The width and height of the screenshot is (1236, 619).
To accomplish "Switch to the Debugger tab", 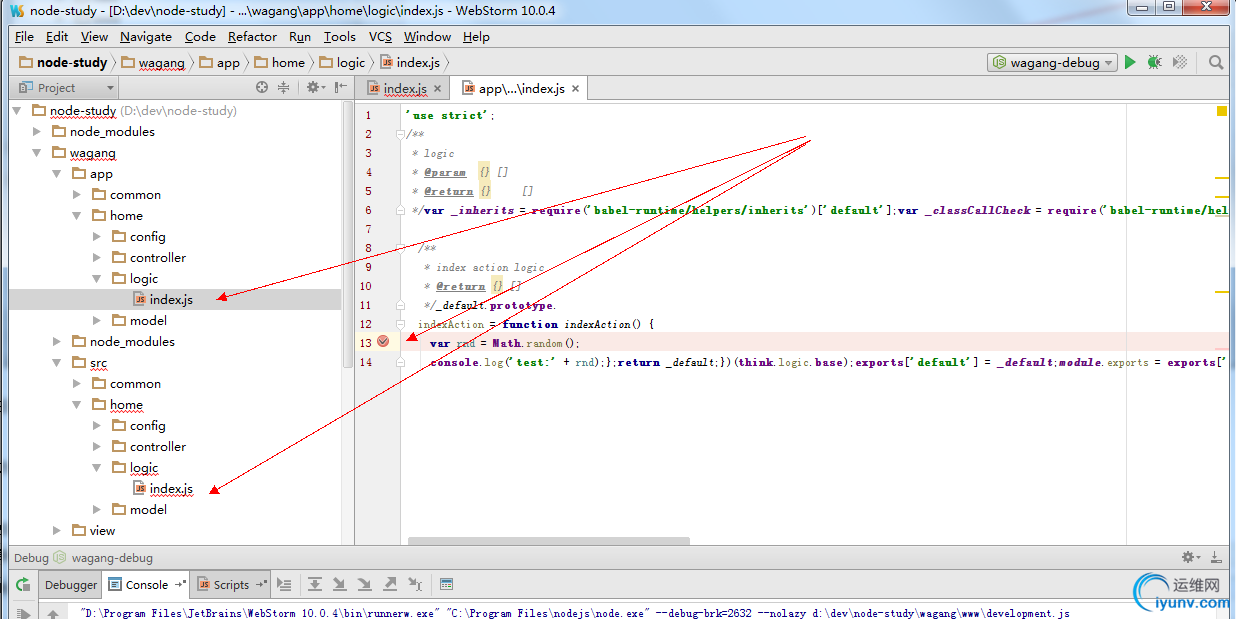I will click(71, 585).
